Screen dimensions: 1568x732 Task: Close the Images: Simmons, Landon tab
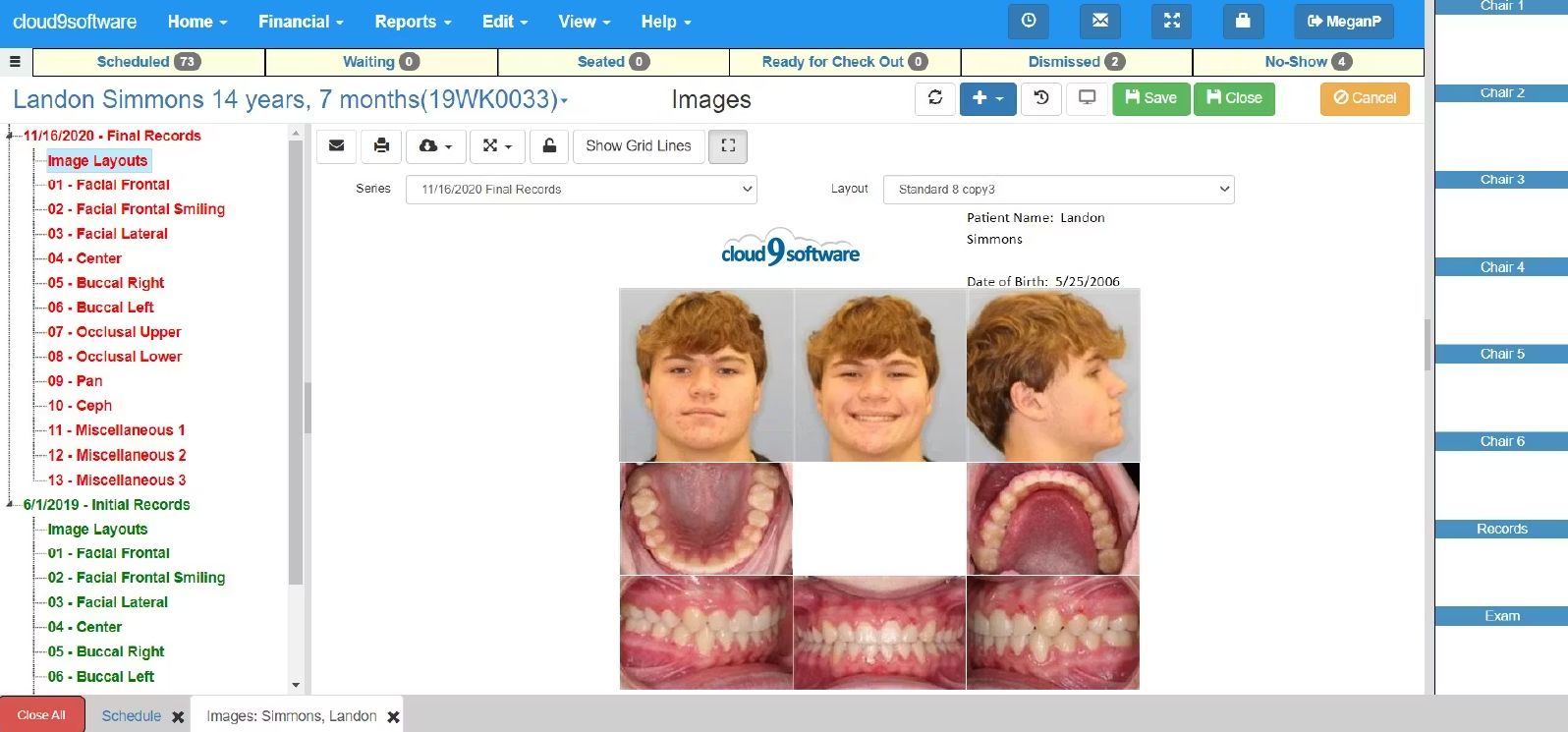coord(393,717)
